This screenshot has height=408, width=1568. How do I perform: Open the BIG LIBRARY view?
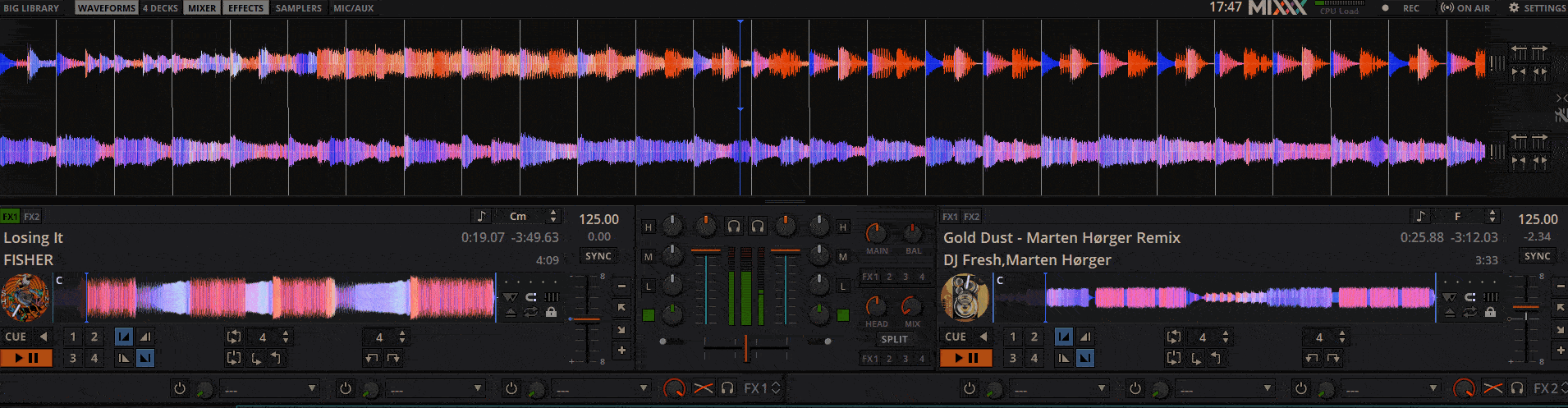coord(31,8)
